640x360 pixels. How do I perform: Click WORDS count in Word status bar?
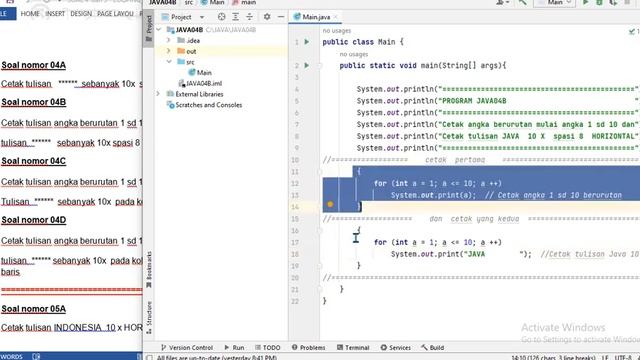pos(11,356)
